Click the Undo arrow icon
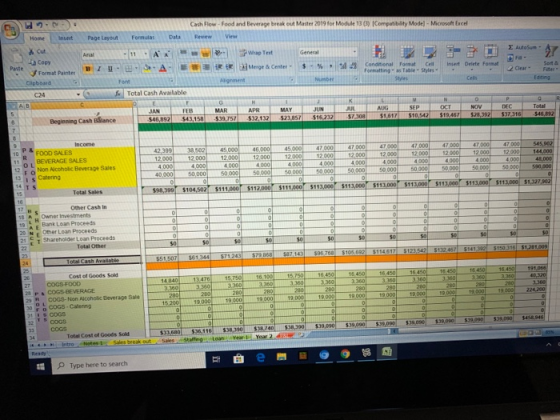The width and height of the screenshot is (560, 420). [x=40, y=25]
